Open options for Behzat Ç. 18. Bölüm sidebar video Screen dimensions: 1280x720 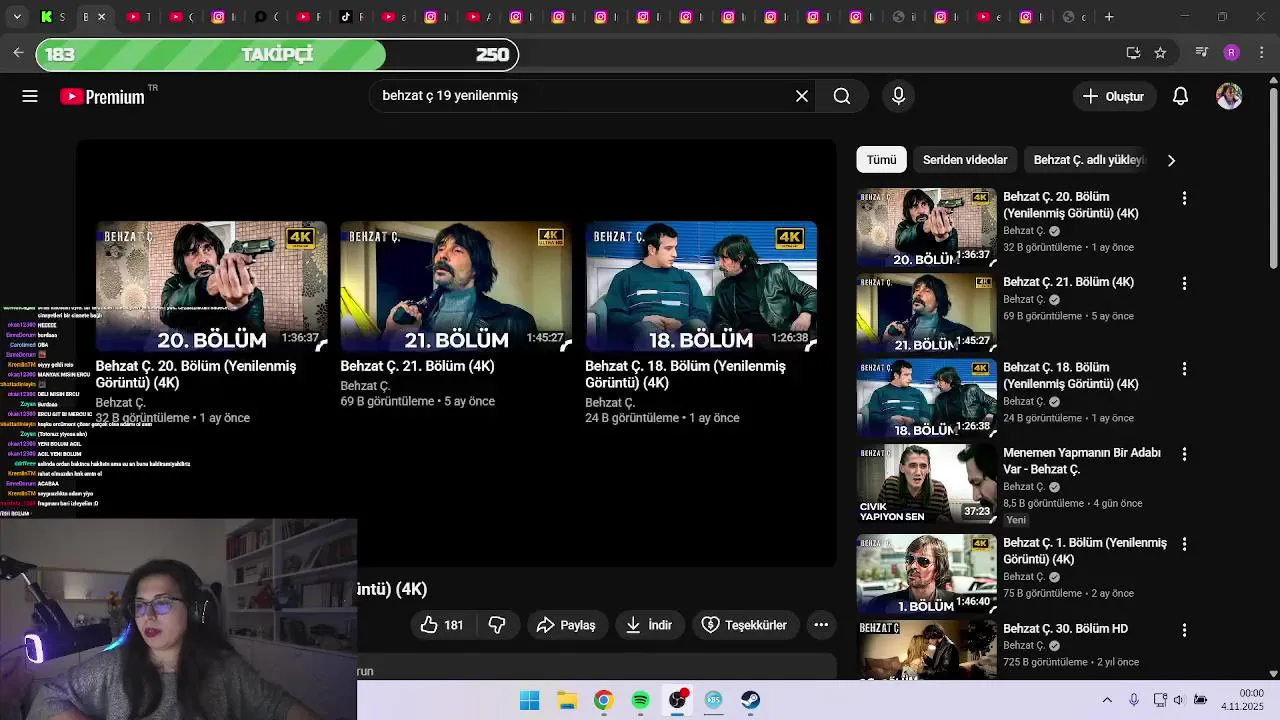coord(1184,369)
